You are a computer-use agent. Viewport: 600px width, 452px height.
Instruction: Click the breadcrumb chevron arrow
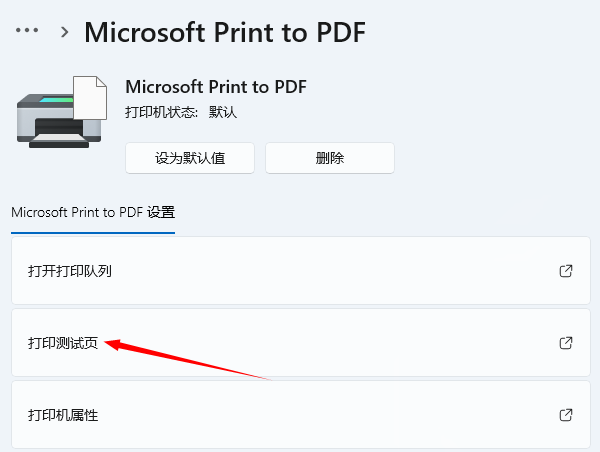pos(65,32)
